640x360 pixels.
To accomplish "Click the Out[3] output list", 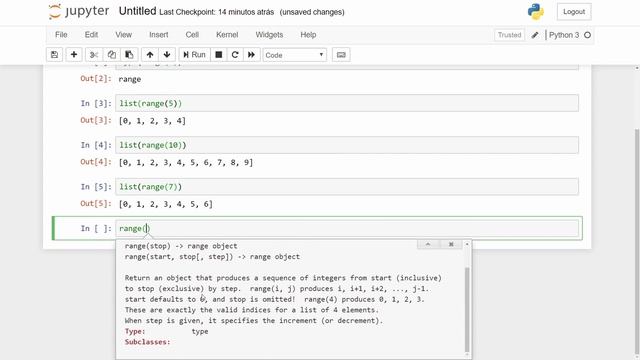I will pyautogui.click(x=152, y=121).
